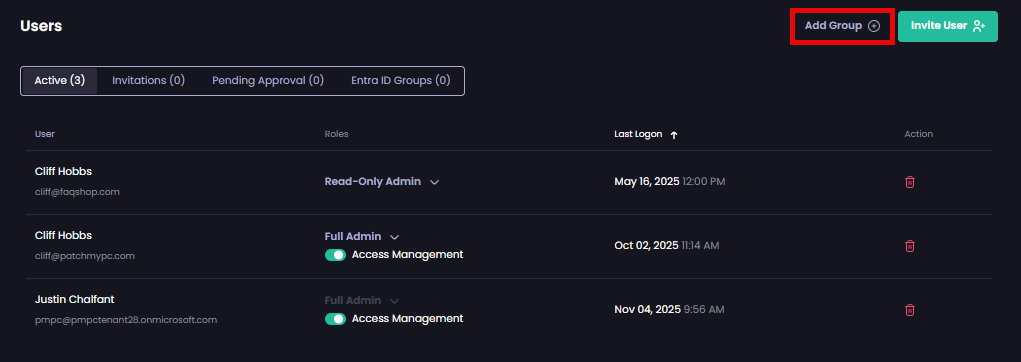Click the Invite User button
The width and height of the screenshot is (1021, 362).
tap(947, 26)
